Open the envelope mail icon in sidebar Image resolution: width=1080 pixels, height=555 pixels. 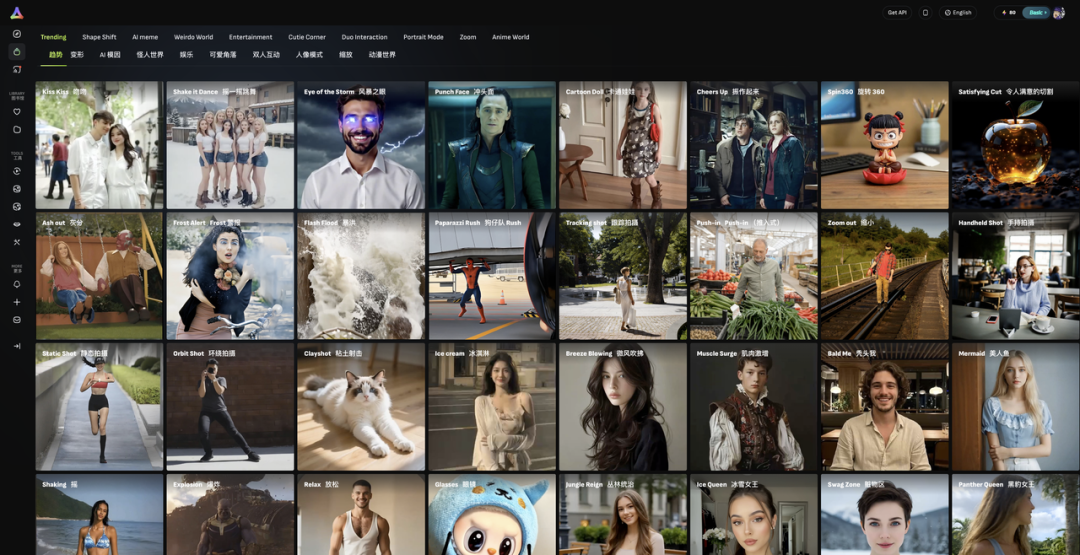[x=17, y=320]
